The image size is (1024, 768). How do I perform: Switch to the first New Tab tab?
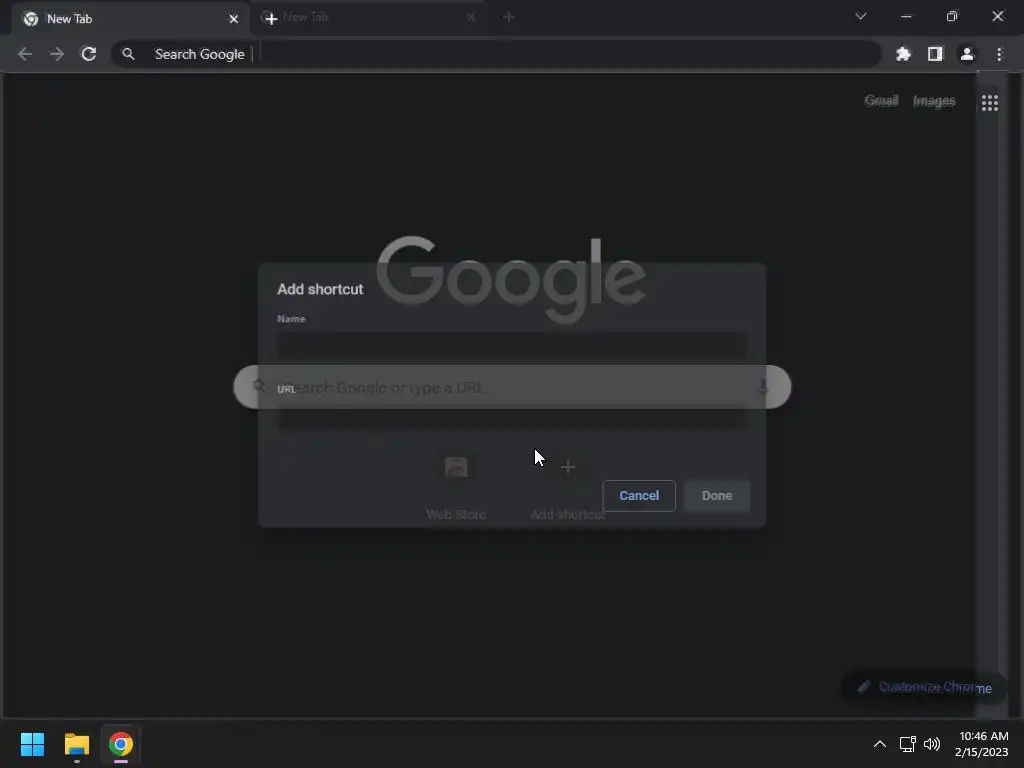pyautogui.click(x=129, y=19)
